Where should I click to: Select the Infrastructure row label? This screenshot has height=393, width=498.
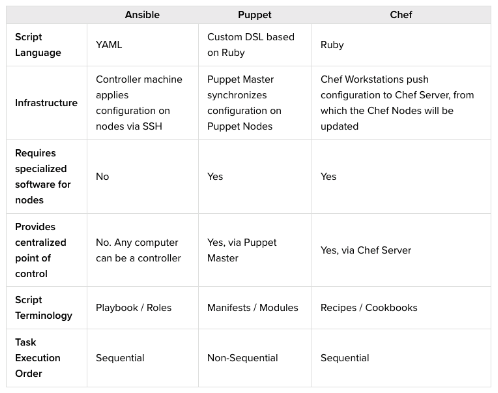click(46, 103)
